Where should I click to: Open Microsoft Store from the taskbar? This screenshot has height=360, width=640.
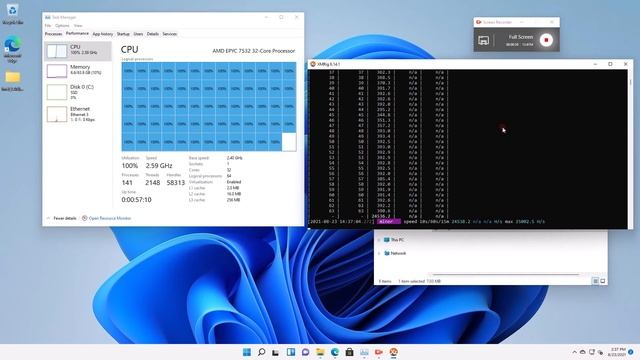(x=349, y=352)
